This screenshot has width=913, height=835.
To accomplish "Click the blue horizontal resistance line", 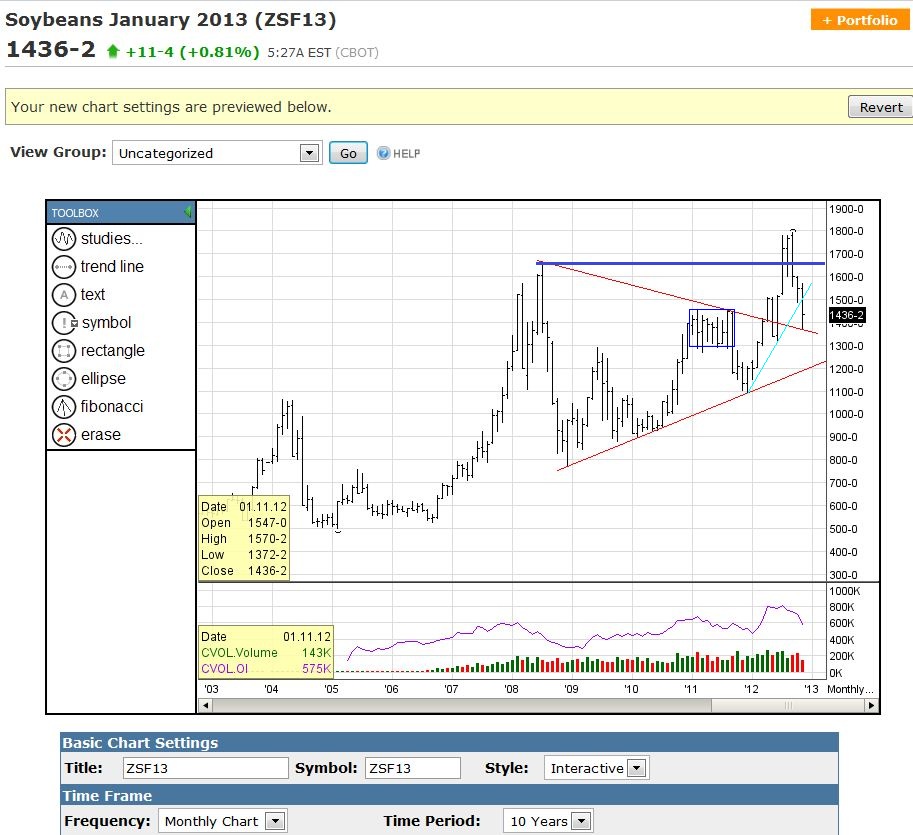I will [x=680, y=263].
